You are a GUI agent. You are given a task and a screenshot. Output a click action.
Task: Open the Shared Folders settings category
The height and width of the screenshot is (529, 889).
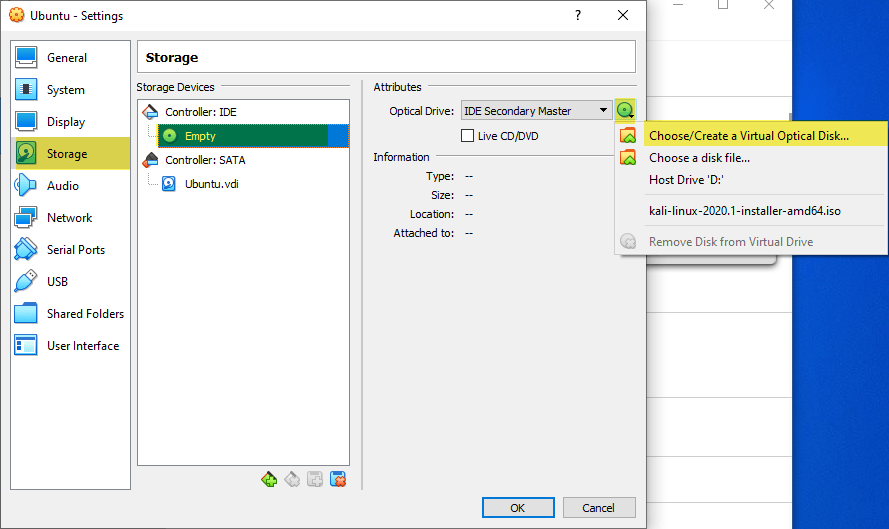pos(70,314)
